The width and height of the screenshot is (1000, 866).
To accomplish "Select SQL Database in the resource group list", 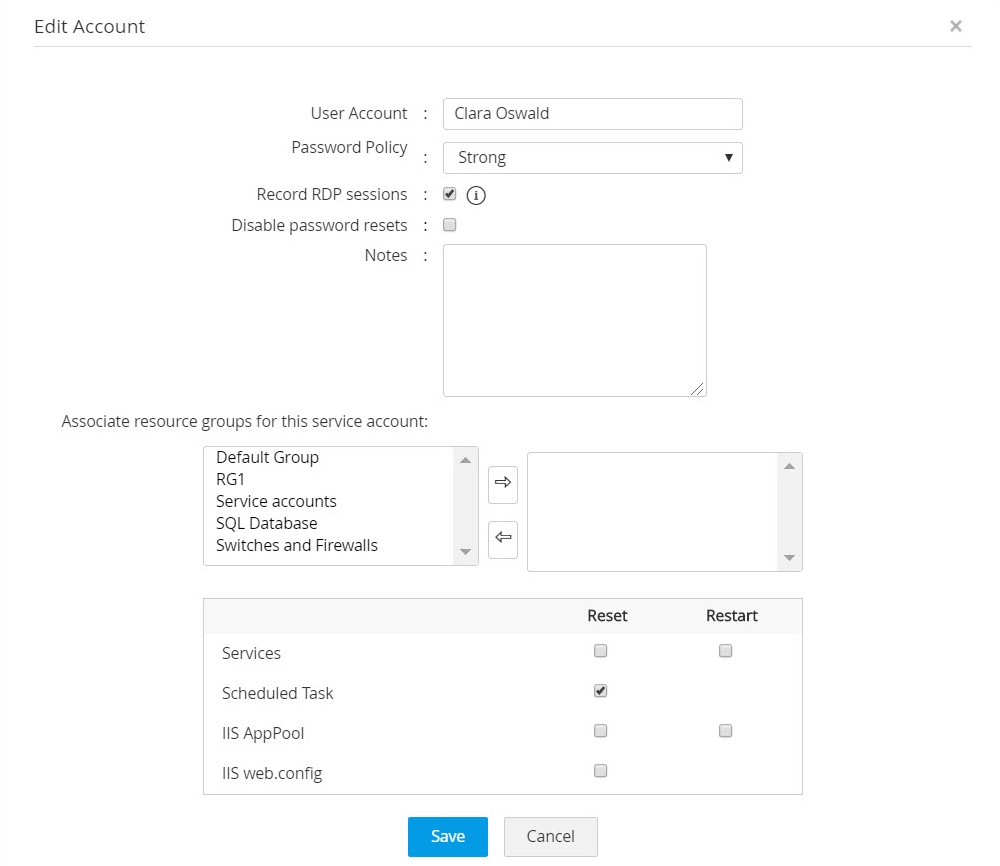I will click(266, 523).
